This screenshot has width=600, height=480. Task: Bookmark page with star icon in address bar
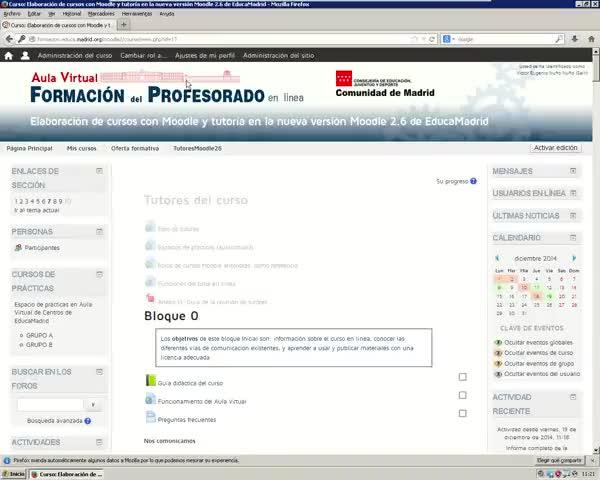click(414, 39)
